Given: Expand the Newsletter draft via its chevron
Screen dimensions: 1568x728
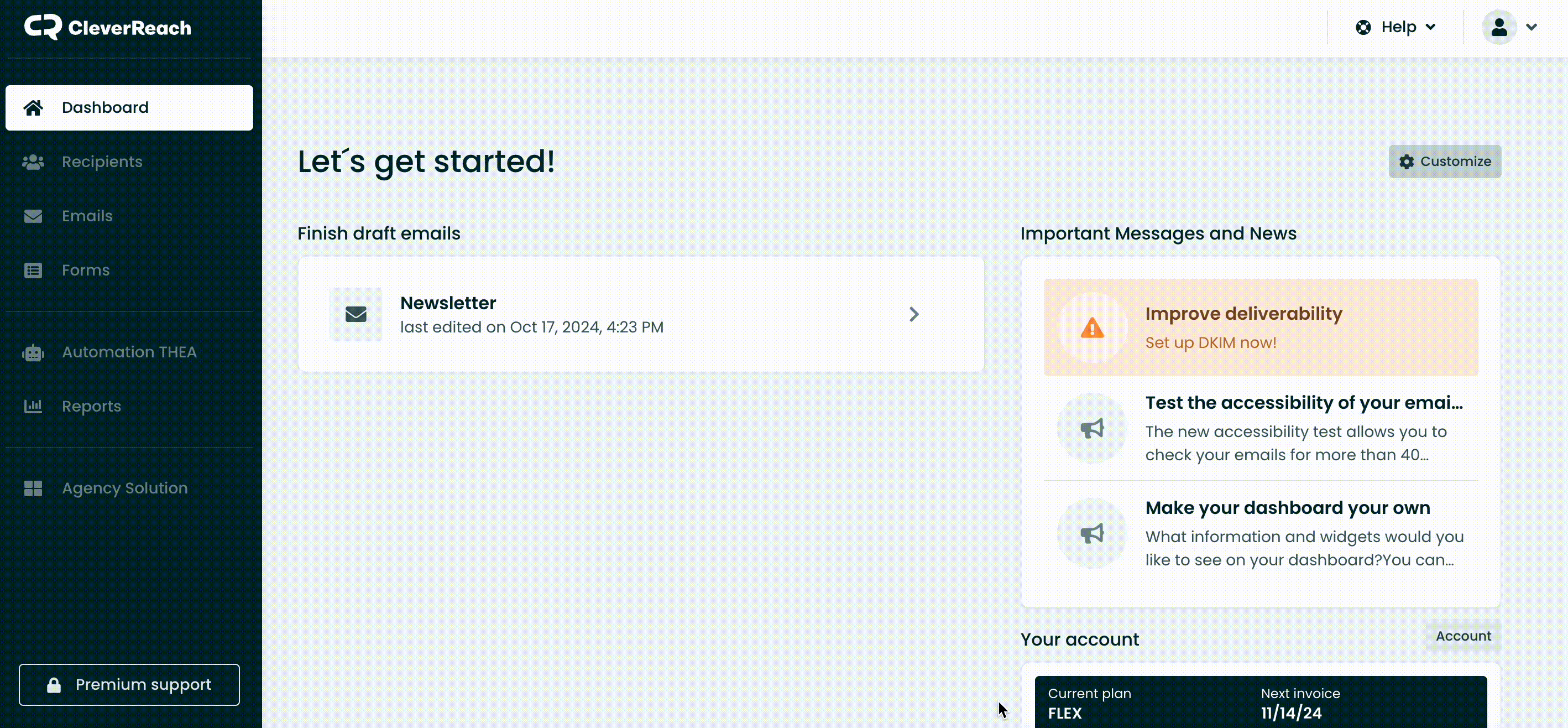Looking at the screenshot, I should click(x=913, y=314).
